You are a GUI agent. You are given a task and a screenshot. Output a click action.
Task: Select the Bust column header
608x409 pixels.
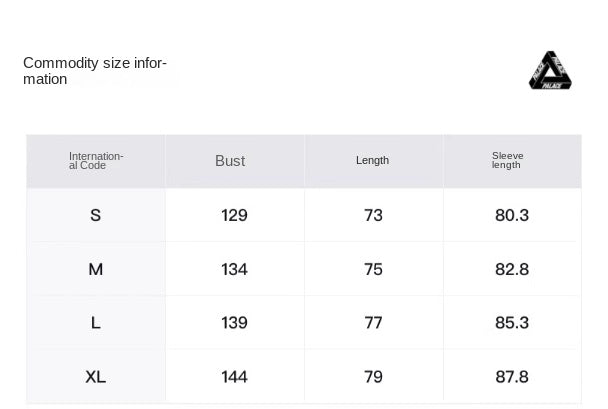(x=230, y=161)
